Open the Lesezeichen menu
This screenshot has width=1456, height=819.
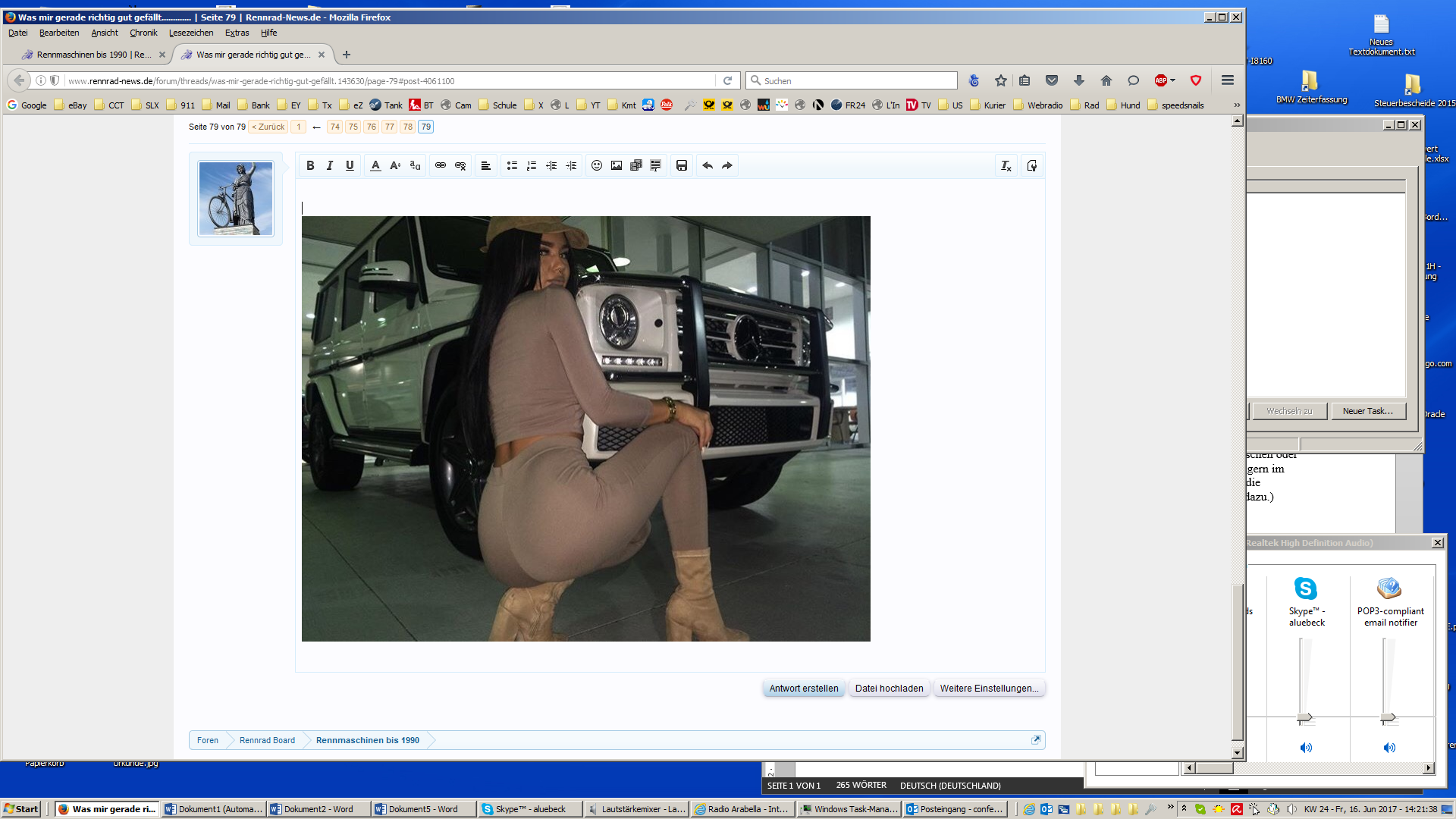tap(190, 33)
